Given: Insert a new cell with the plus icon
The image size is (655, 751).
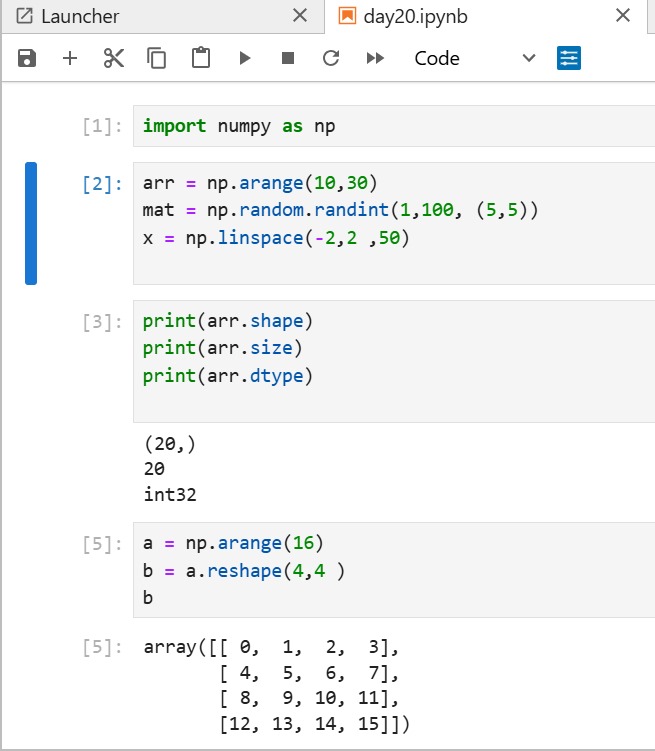Looking at the screenshot, I should pos(70,58).
